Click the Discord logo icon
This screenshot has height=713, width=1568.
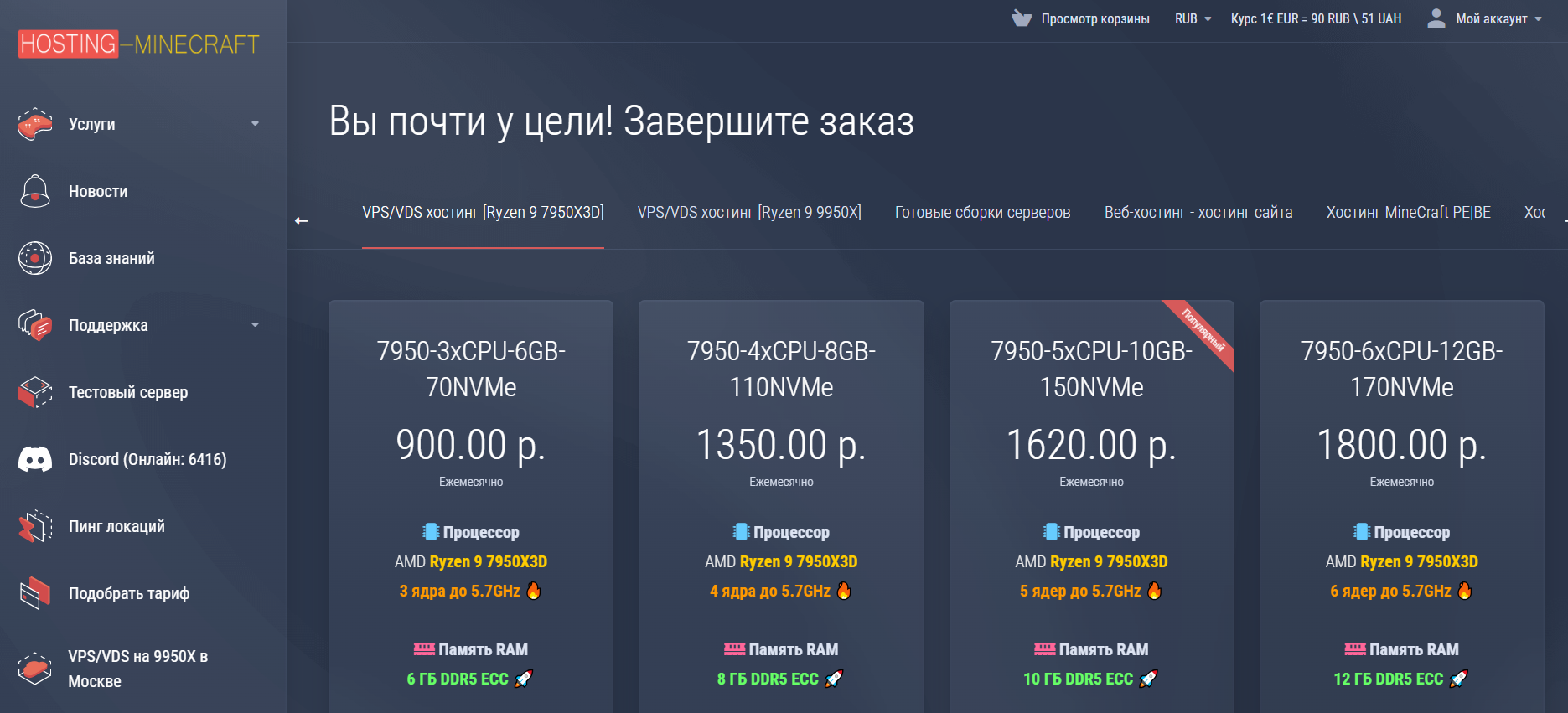click(x=35, y=459)
